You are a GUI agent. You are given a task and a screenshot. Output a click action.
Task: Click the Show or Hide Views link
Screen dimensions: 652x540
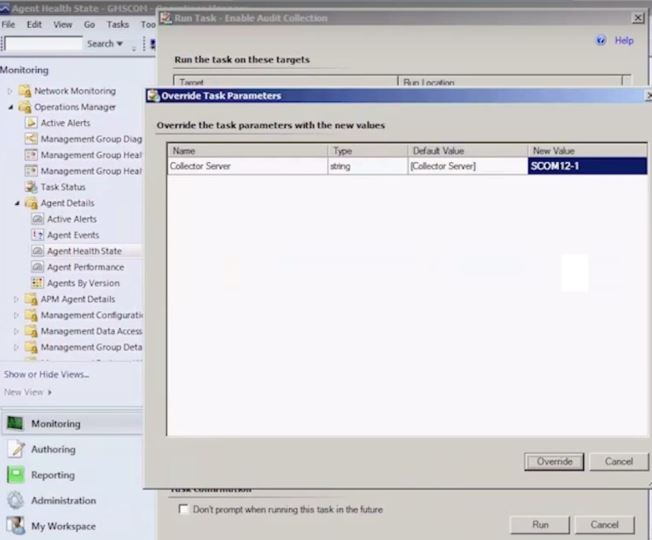(46, 375)
